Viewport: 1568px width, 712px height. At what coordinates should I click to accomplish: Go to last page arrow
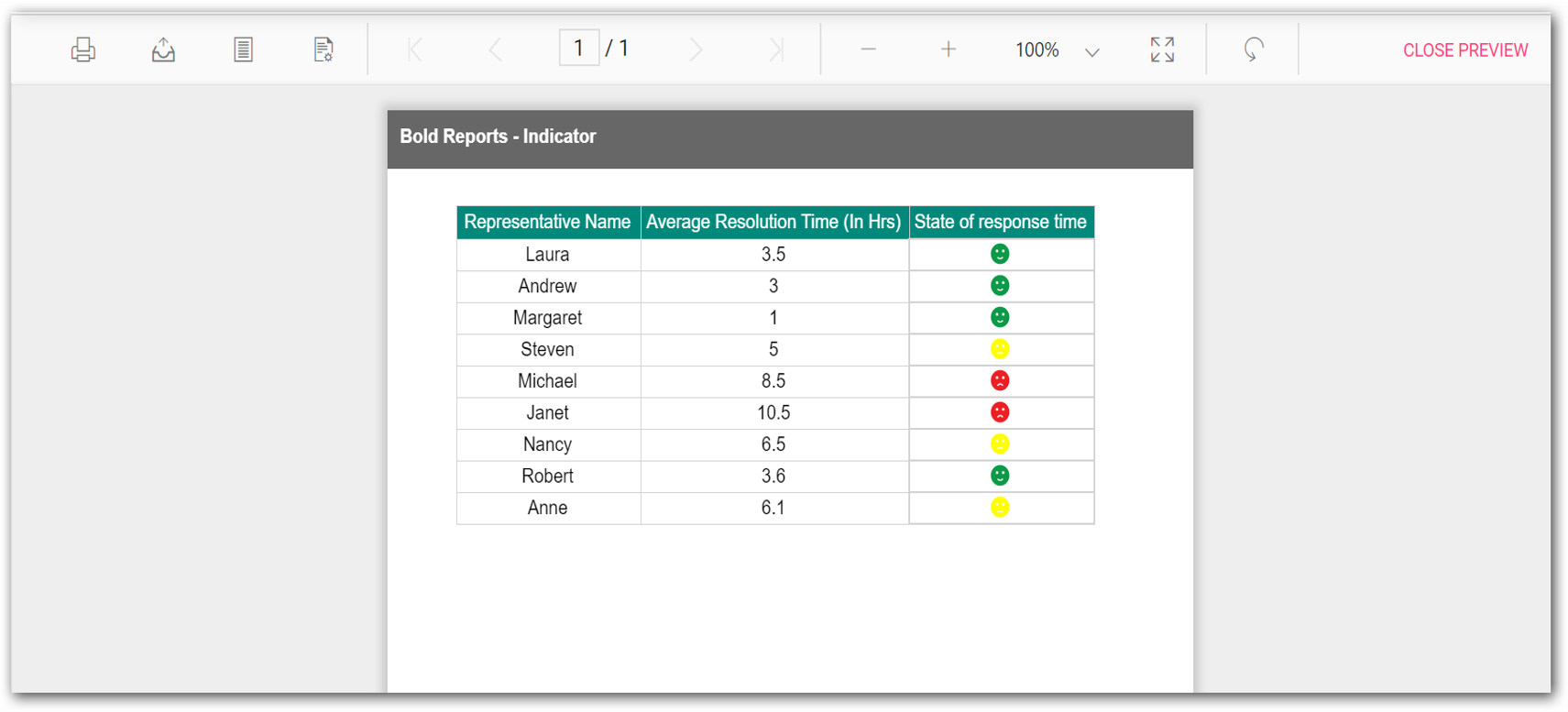(x=776, y=49)
